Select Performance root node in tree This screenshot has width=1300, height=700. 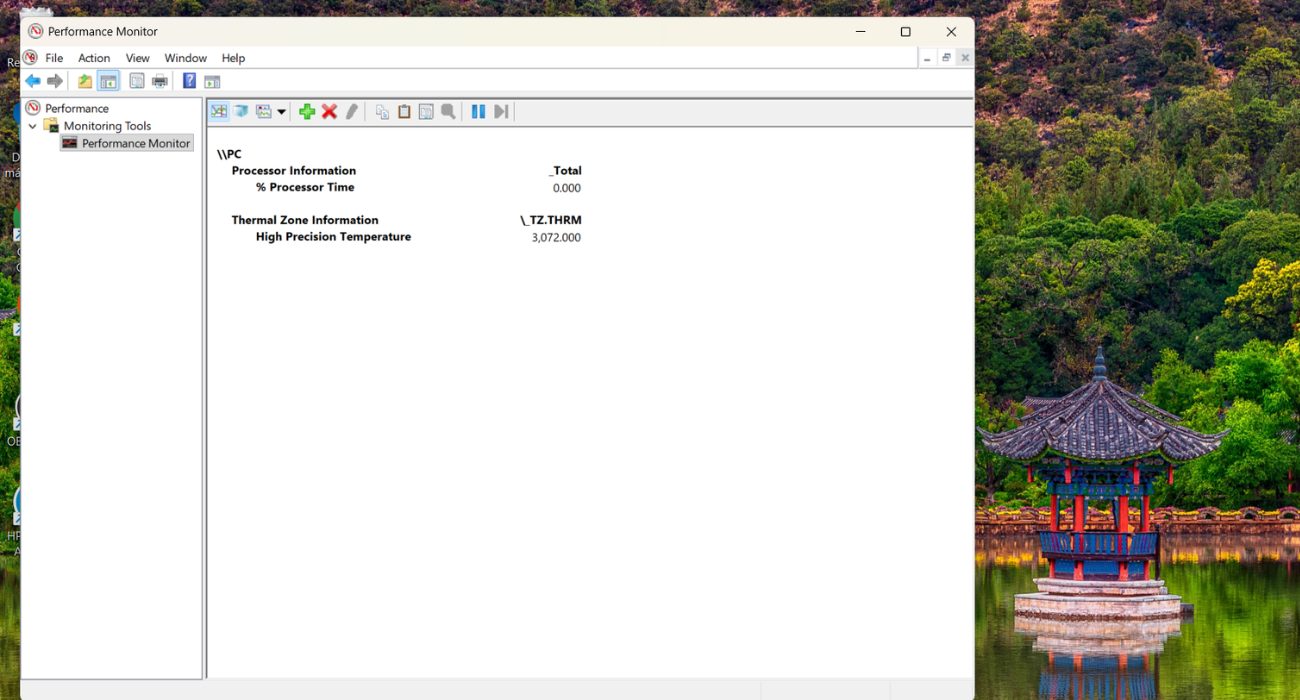[x=77, y=108]
